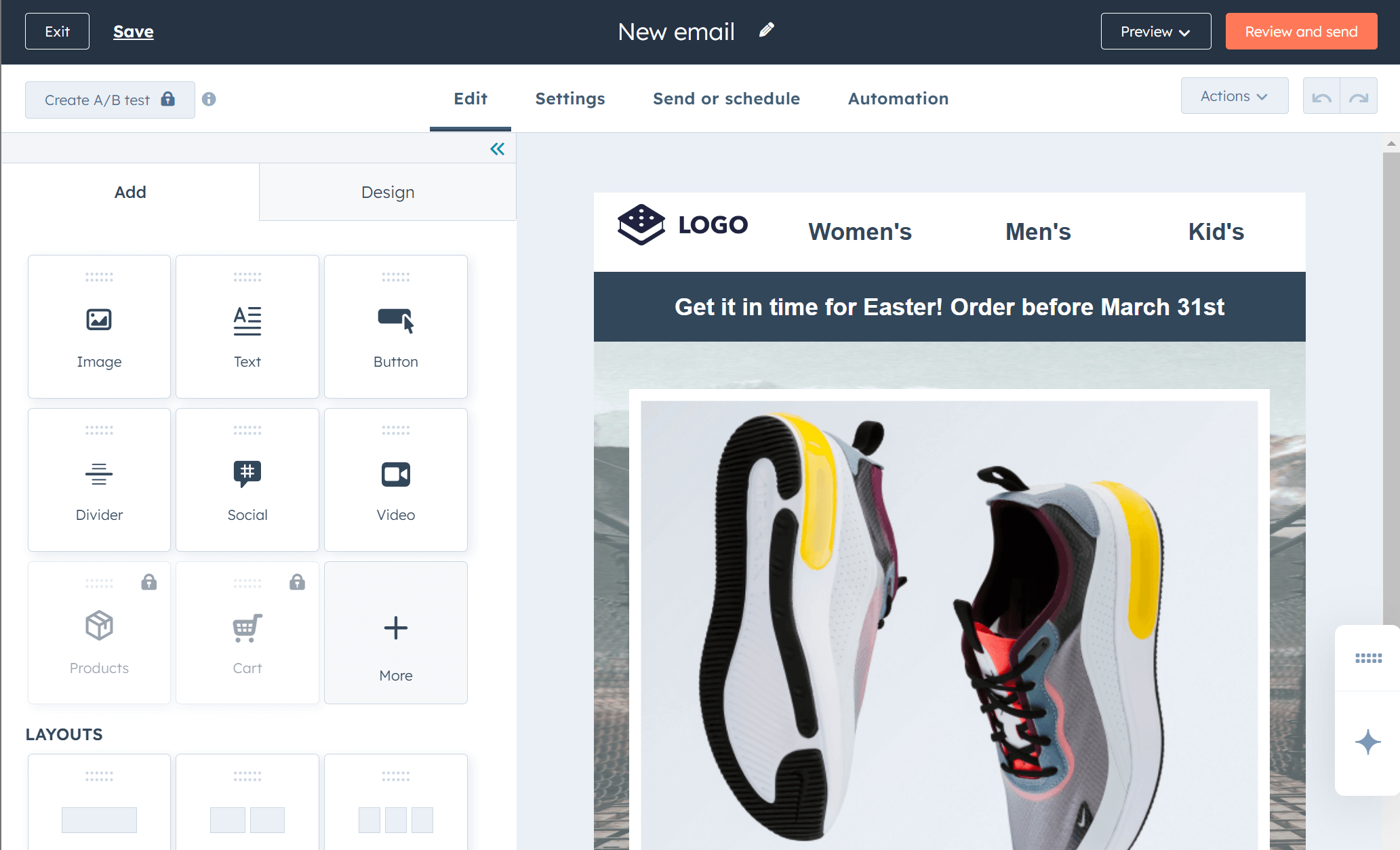Click the Products content block icon

click(x=98, y=626)
